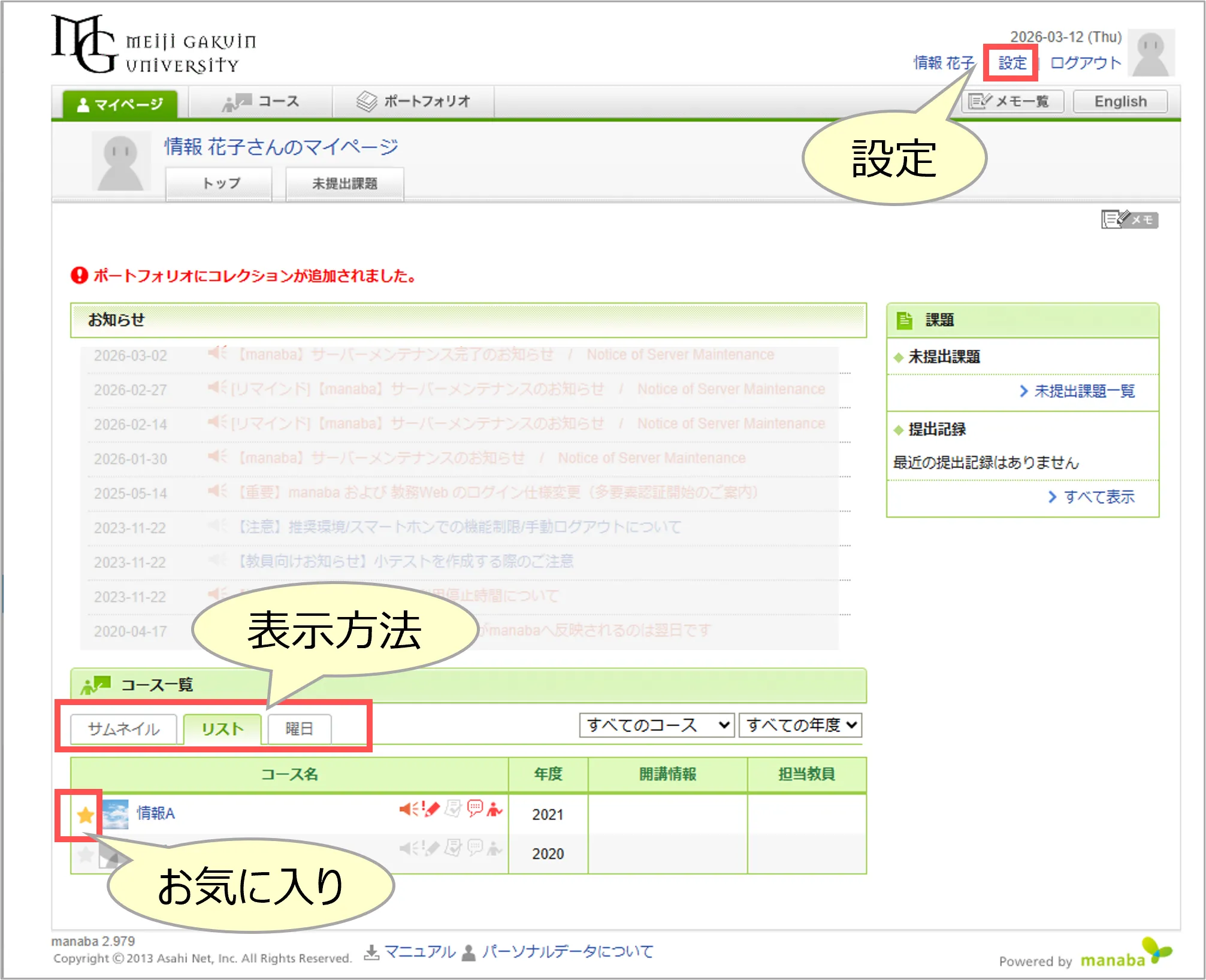Download マニュアル from the footer icon
The image size is (1206, 980).
[373, 952]
